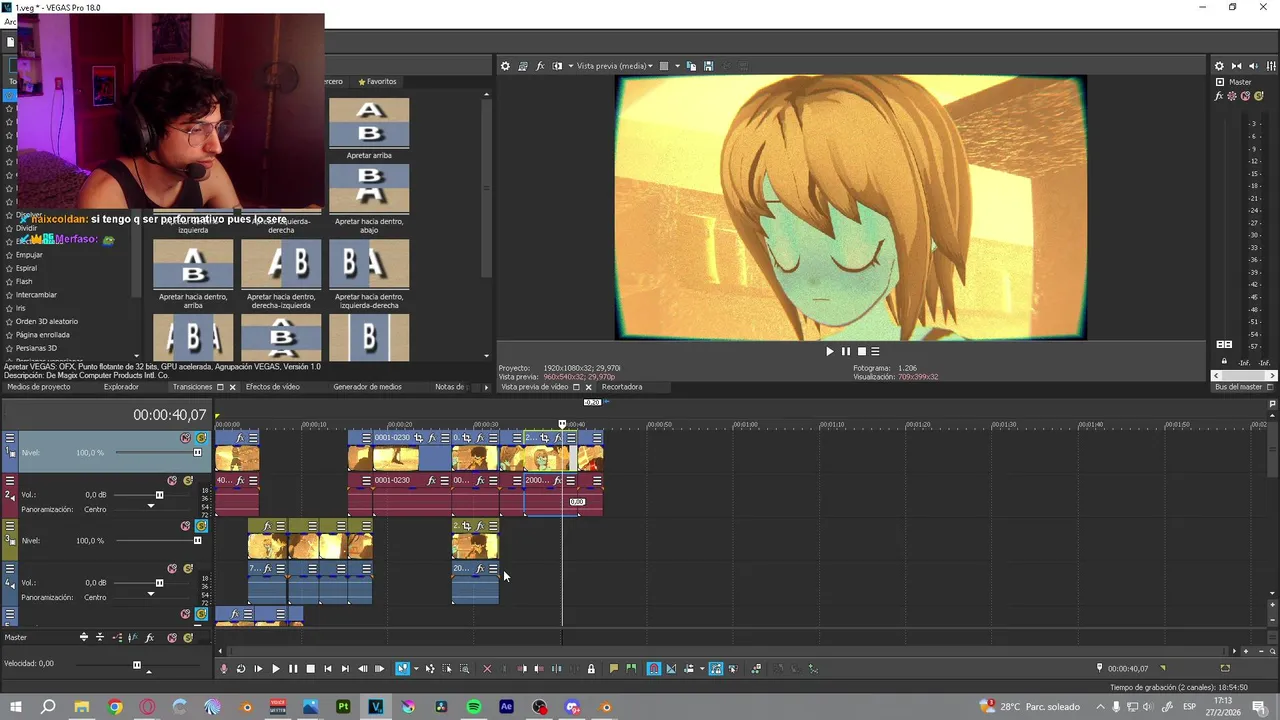Toggle Enable snapping magnet icon
The height and width of the screenshot is (720, 1280).
(x=654, y=669)
